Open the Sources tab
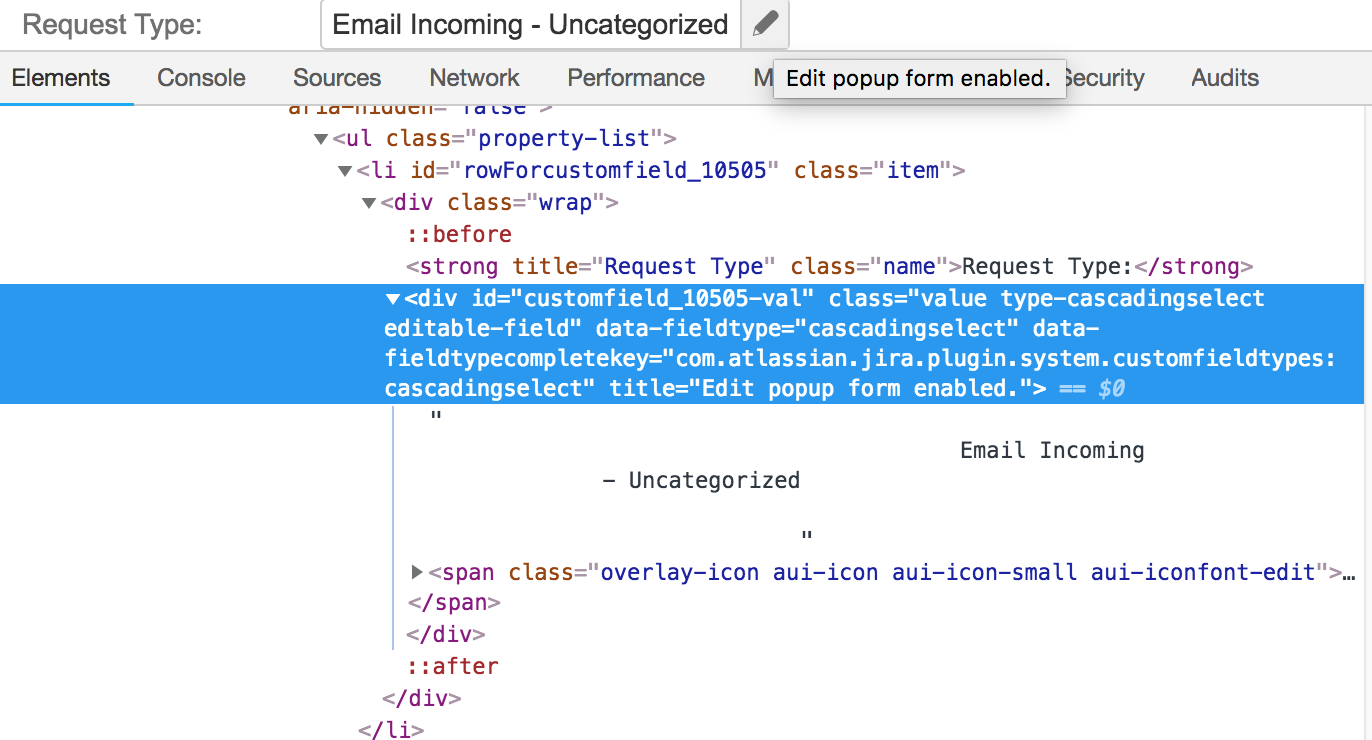 (x=336, y=77)
